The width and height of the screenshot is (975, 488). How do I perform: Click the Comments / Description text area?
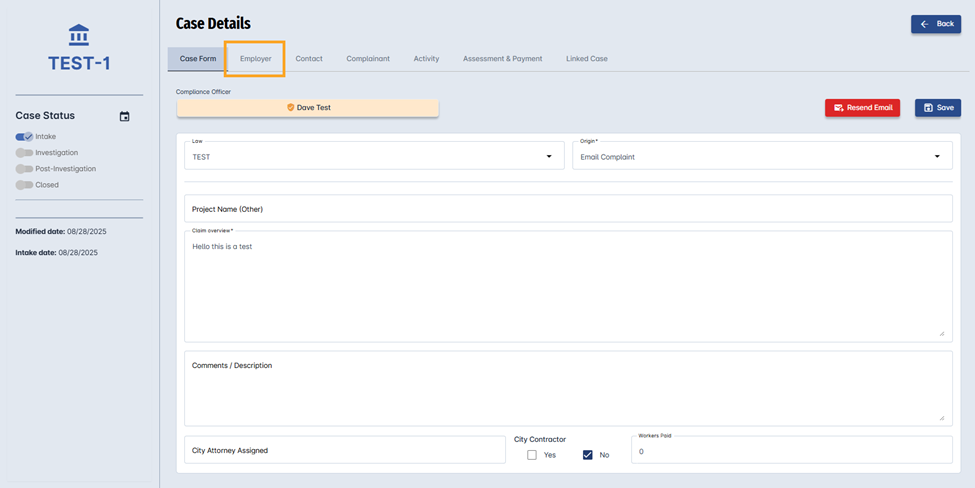pyautogui.click(x=568, y=389)
